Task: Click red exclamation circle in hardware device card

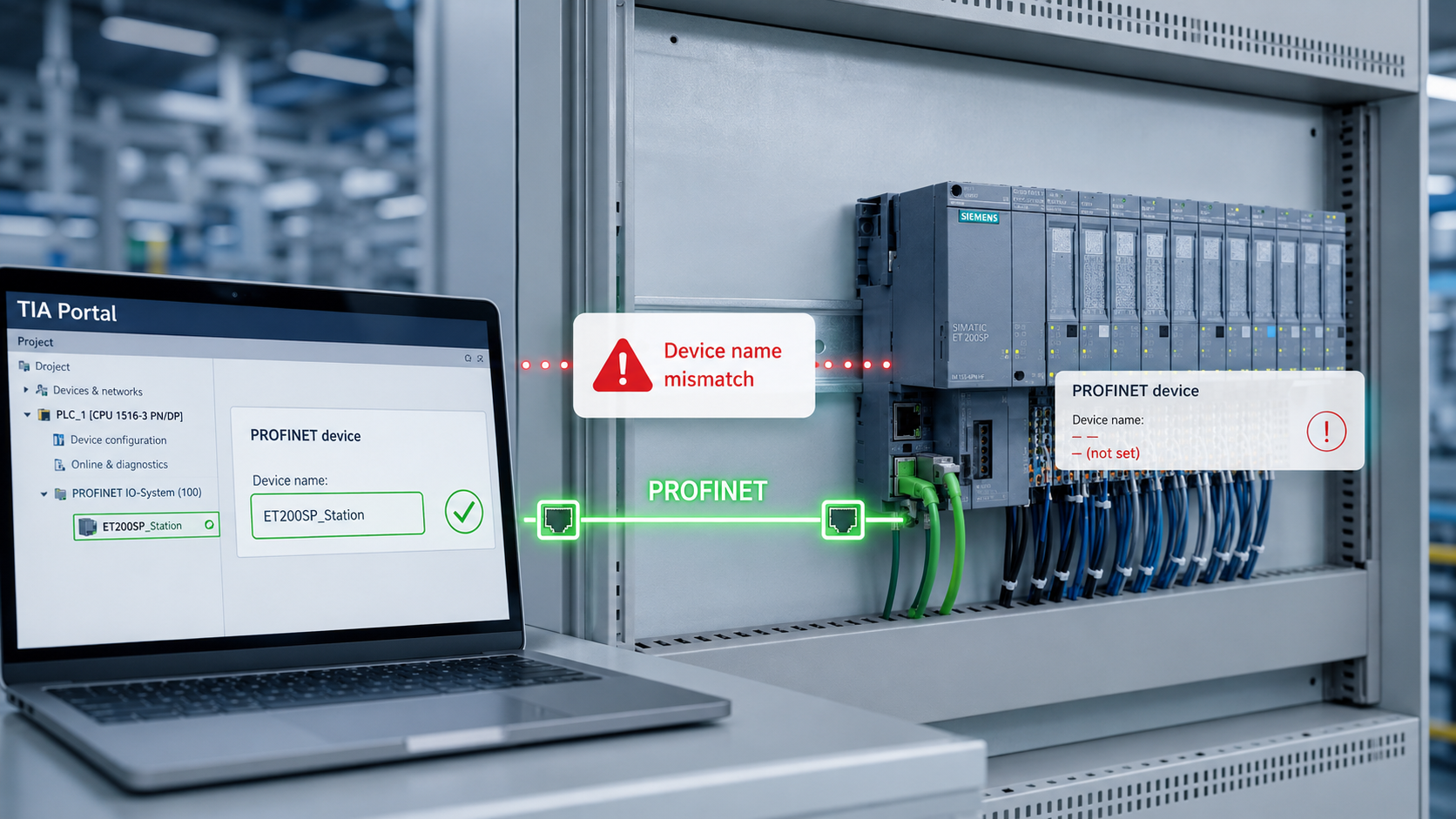Action: pos(1326,431)
